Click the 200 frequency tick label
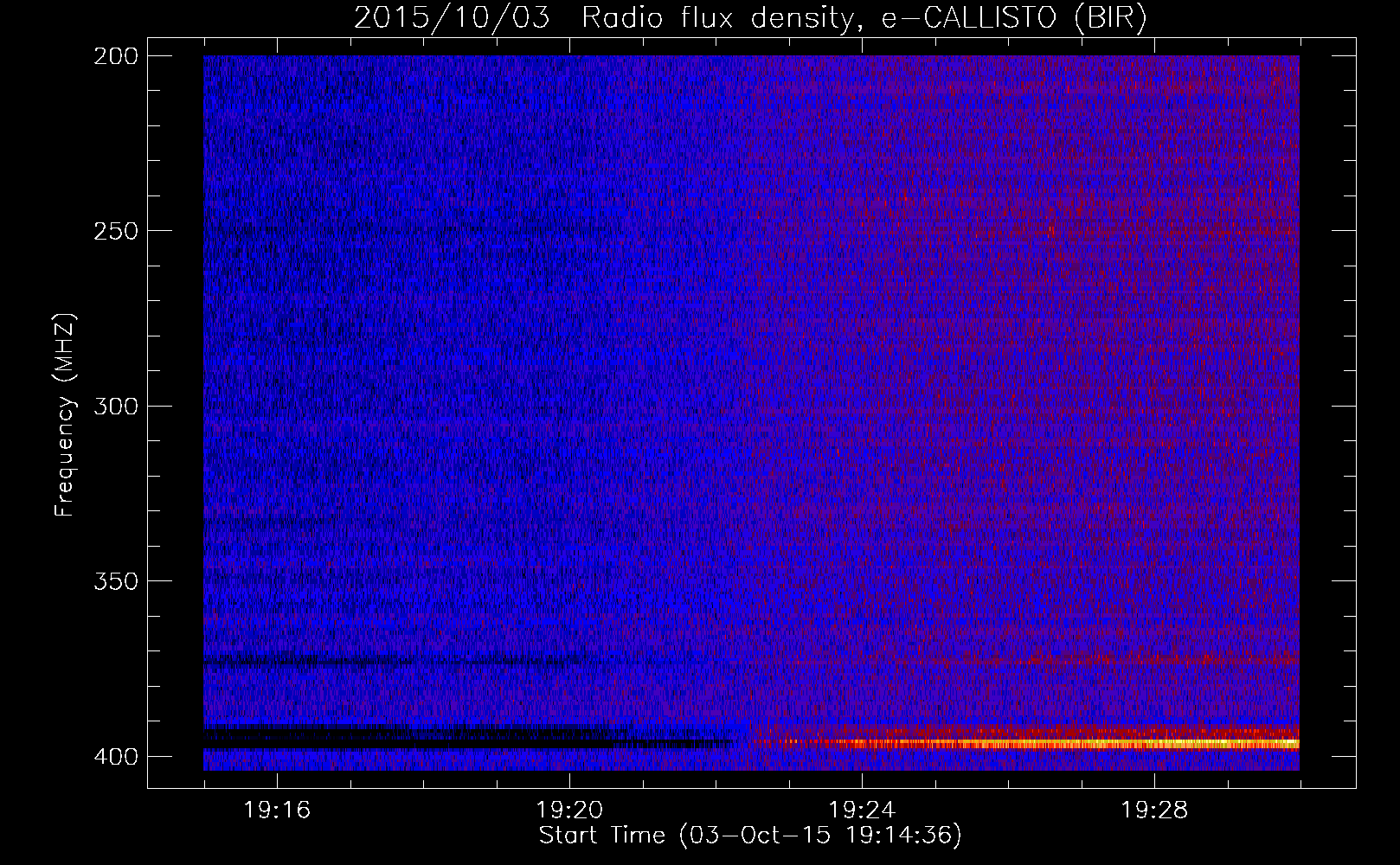The width and height of the screenshot is (1400, 865). click(115, 56)
